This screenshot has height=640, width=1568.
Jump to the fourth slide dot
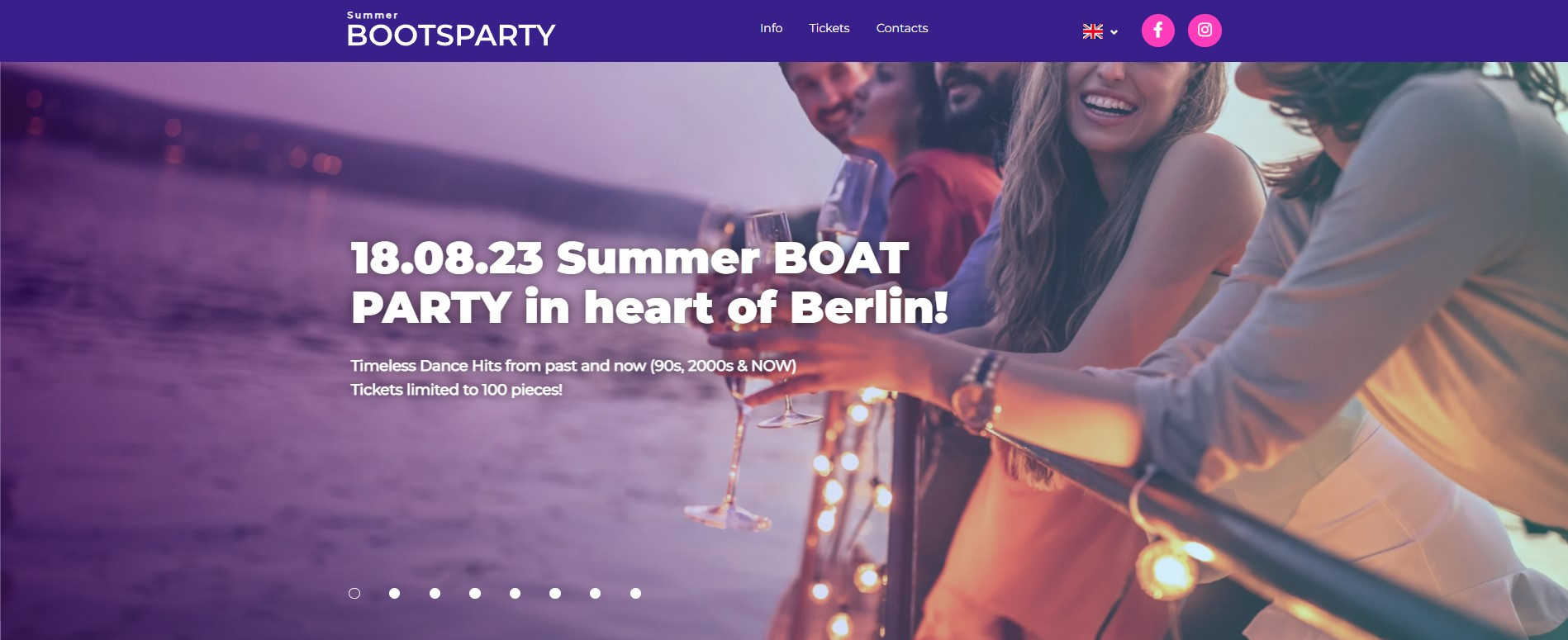click(x=475, y=593)
